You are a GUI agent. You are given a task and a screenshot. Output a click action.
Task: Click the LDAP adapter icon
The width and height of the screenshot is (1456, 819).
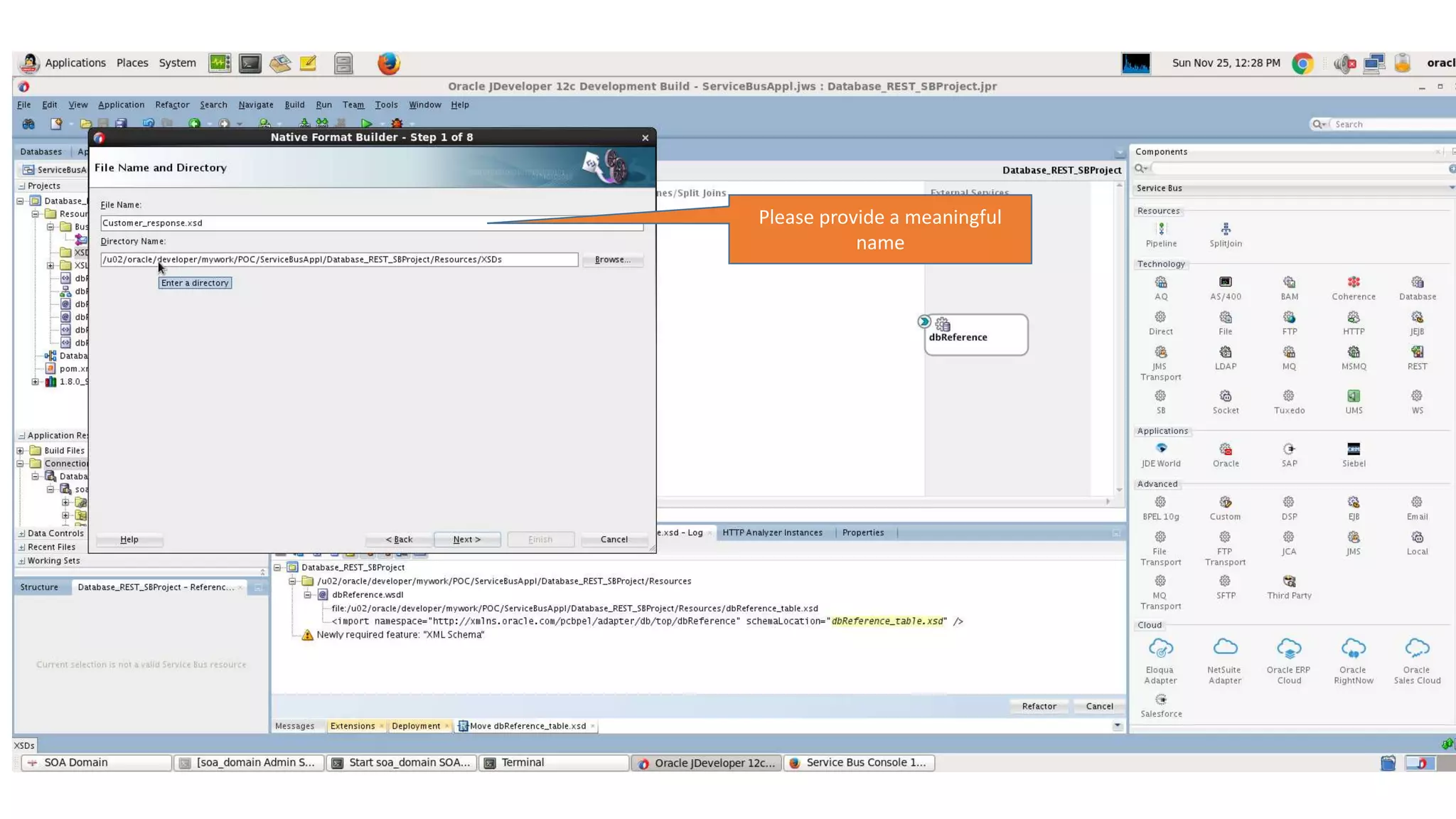point(1225,353)
